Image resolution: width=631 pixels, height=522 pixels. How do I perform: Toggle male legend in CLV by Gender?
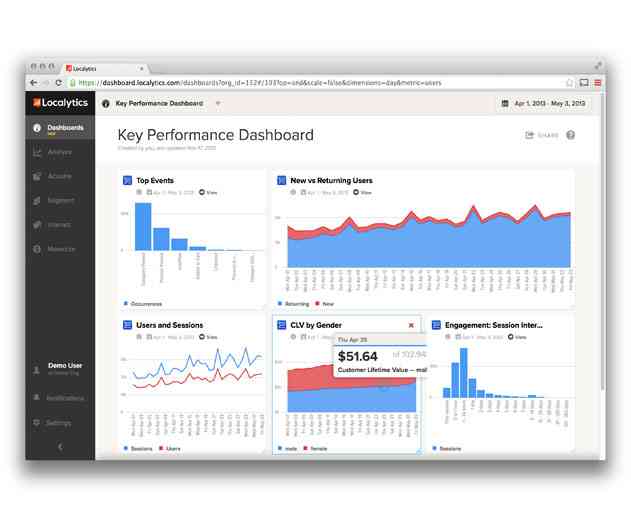287,448
